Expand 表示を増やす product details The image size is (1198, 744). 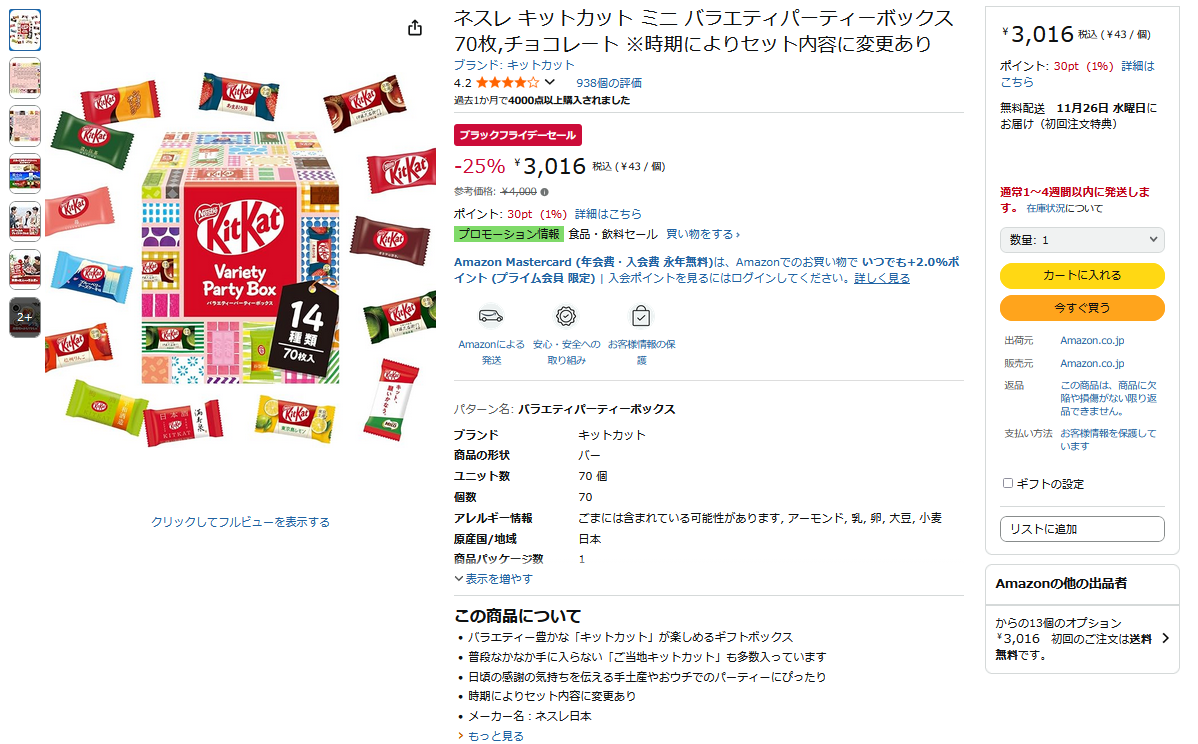494,579
